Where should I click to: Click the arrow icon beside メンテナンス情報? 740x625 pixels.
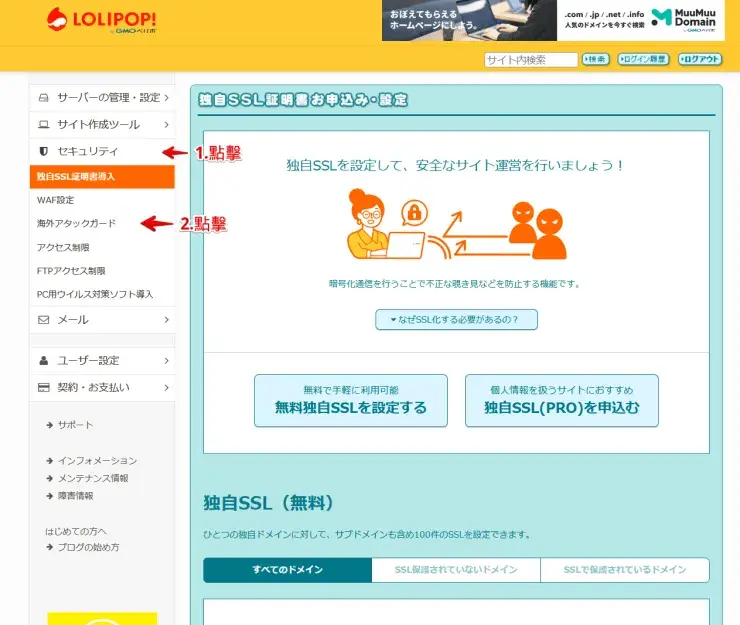point(50,478)
